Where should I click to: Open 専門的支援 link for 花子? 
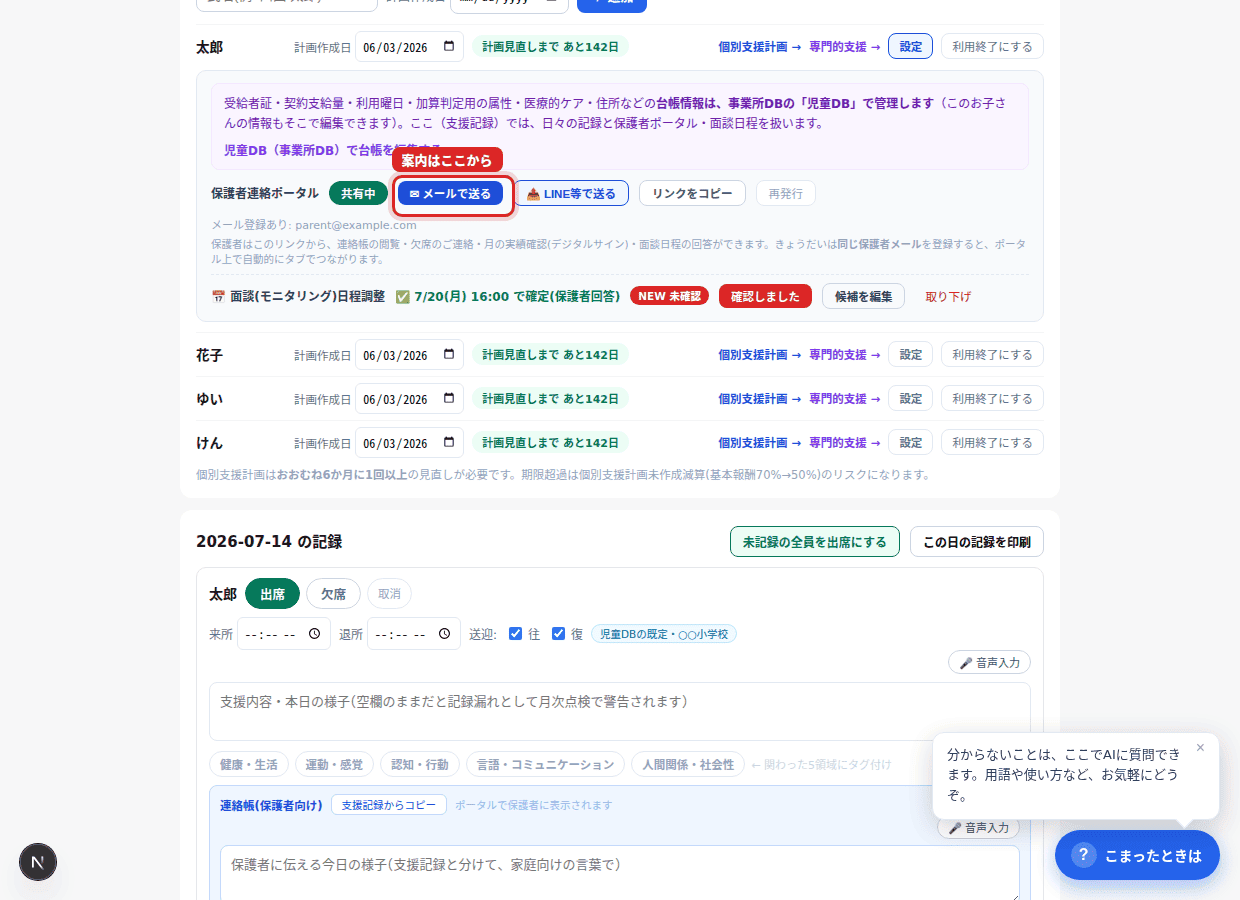(x=845, y=354)
